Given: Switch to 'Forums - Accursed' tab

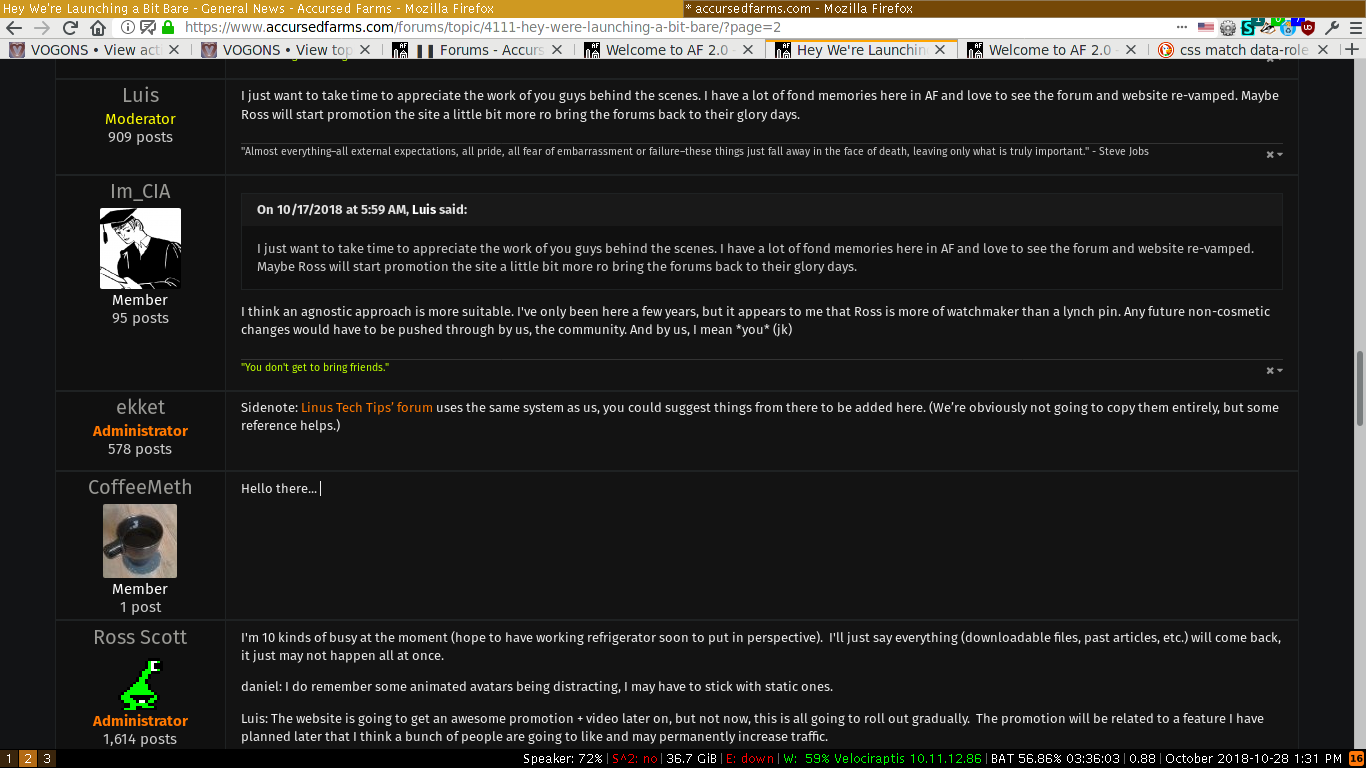Looking at the screenshot, I should pos(480,49).
